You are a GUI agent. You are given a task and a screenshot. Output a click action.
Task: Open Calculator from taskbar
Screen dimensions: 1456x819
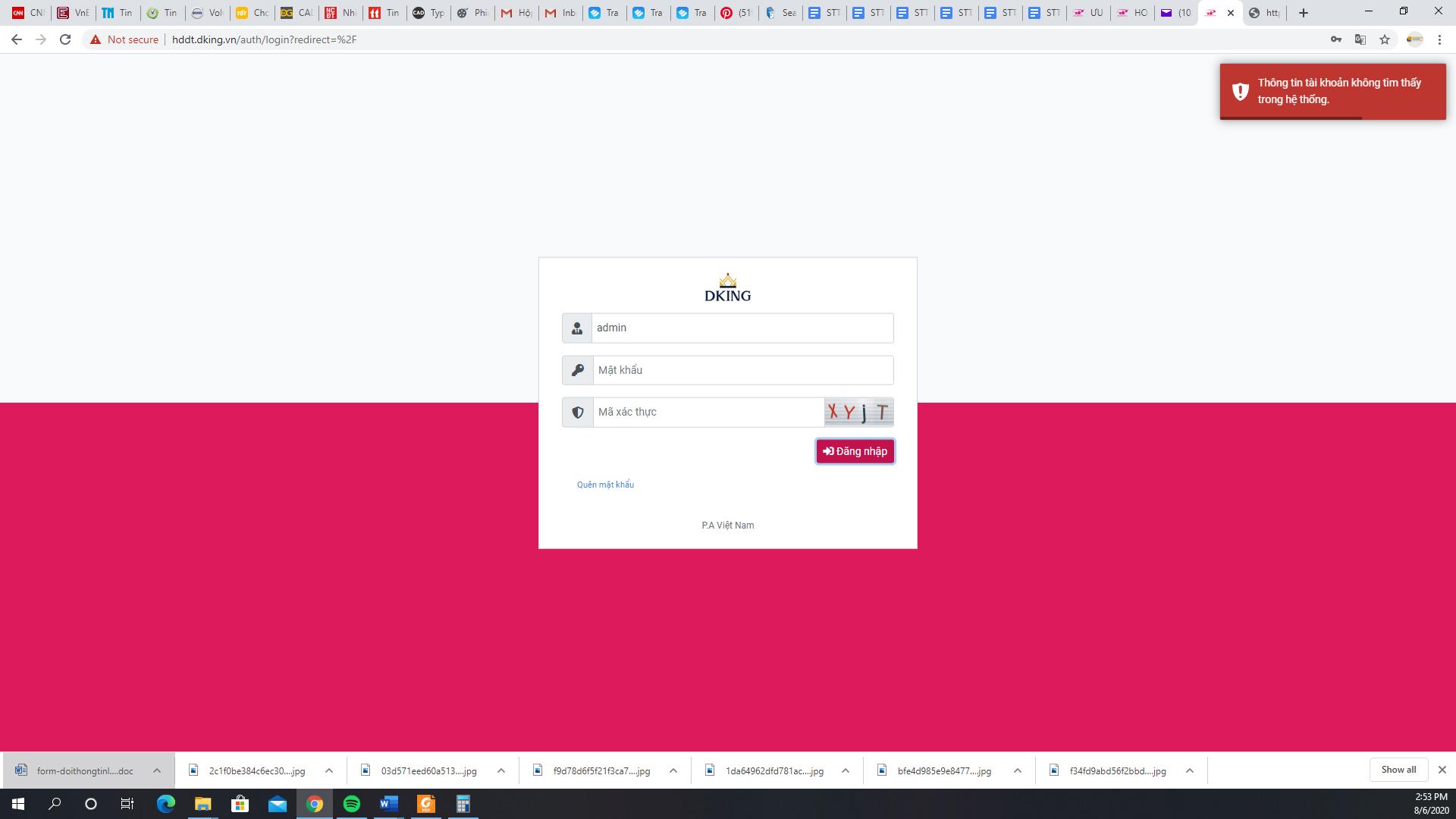click(x=463, y=804)
